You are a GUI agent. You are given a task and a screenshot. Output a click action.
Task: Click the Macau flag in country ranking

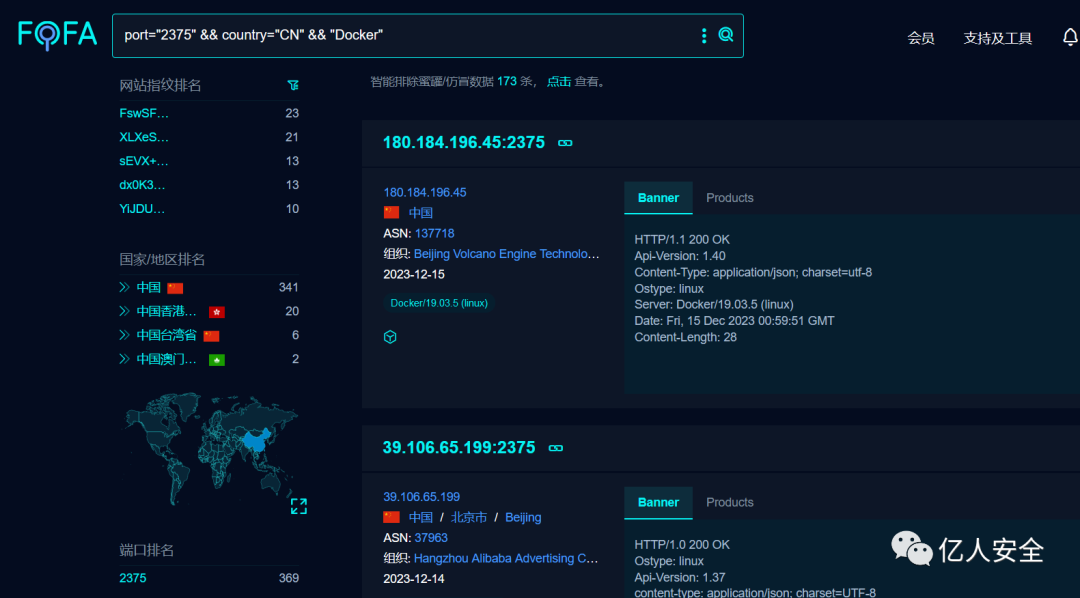tap(216, 360)
